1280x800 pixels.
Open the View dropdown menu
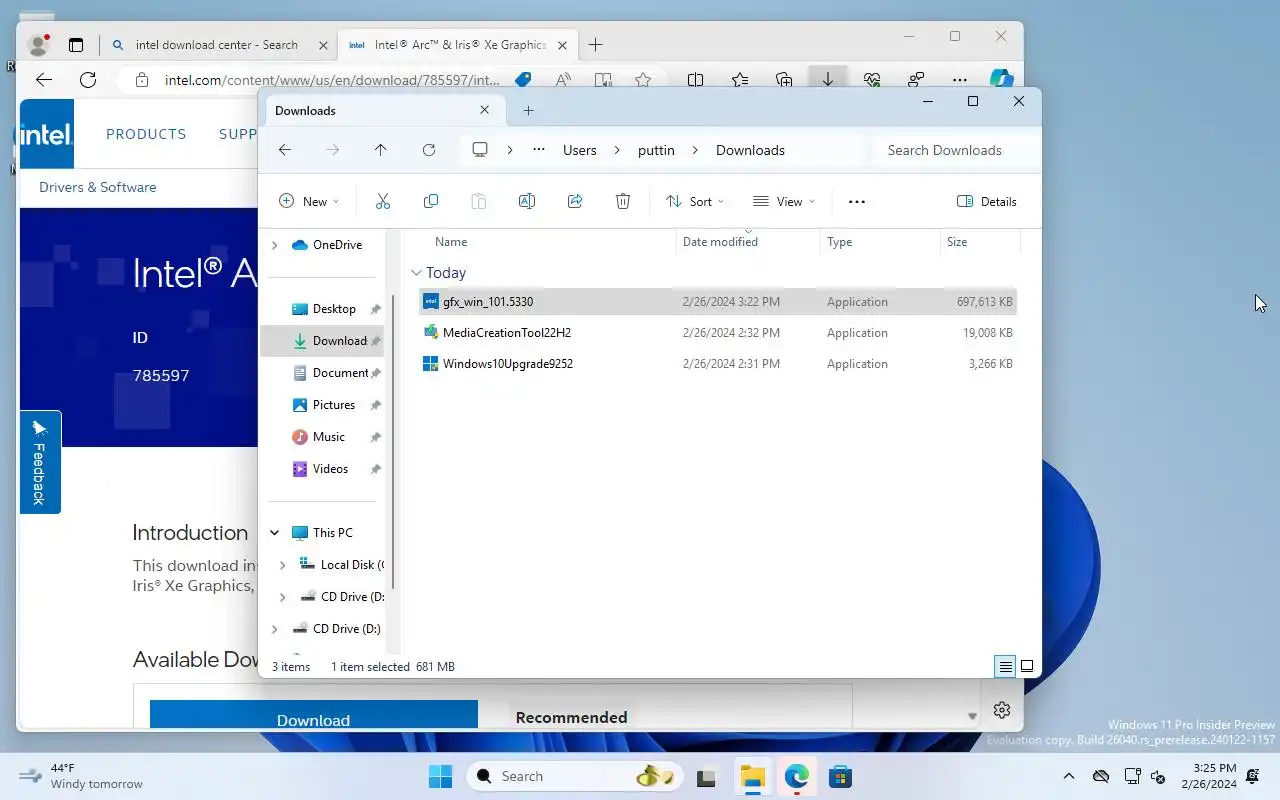[784, 201]
